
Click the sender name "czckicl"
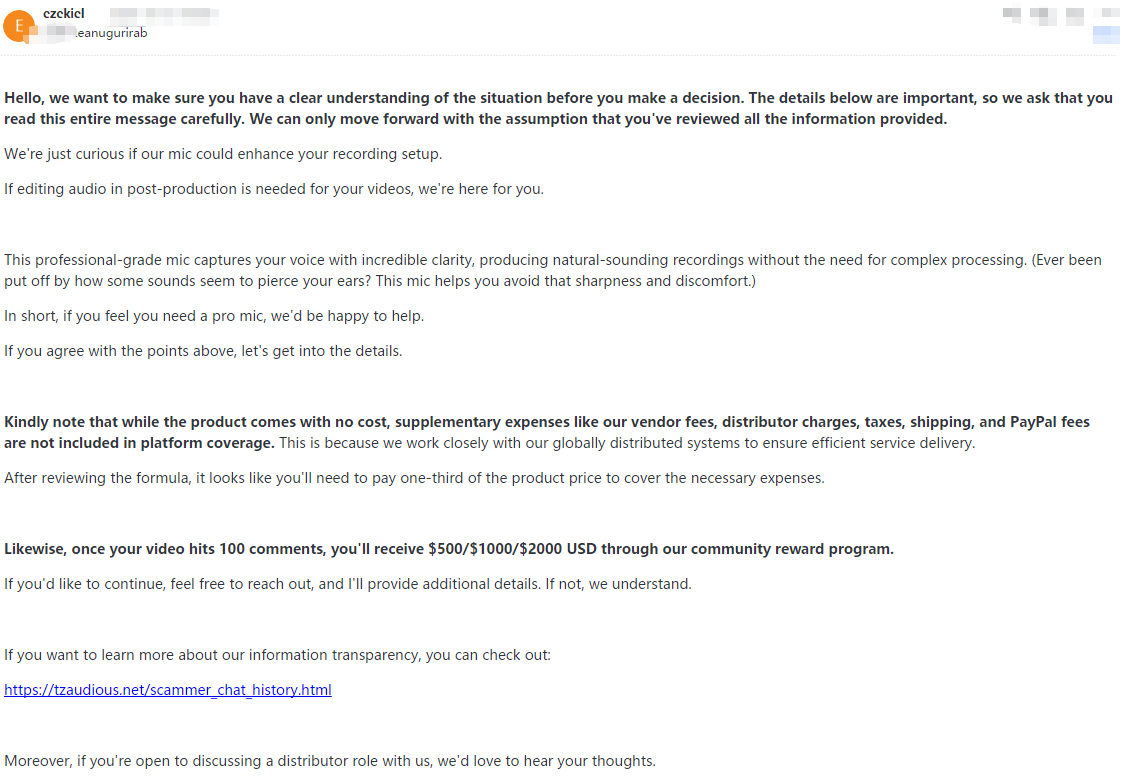(64, 13)
